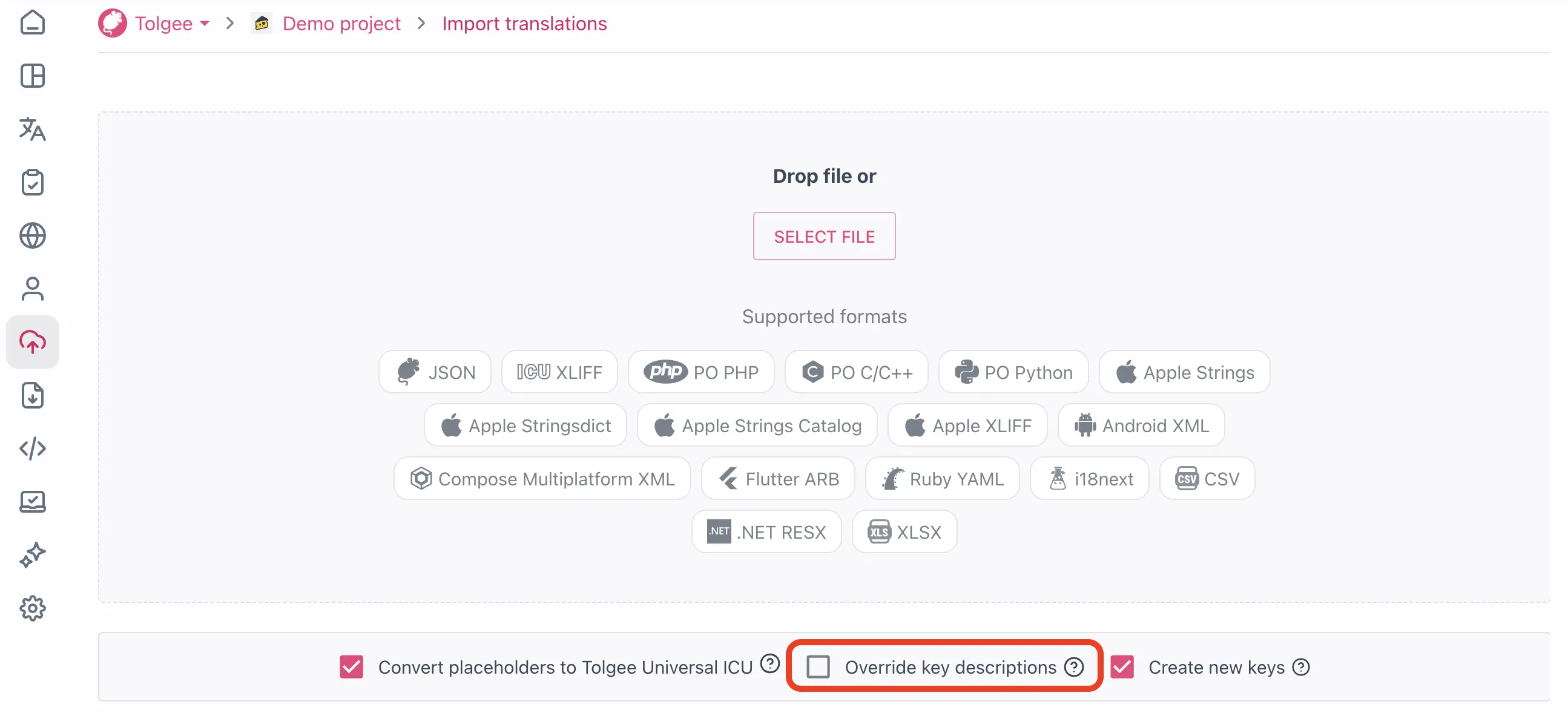This screenshot has width=1568, height=713.
Task: Click the Languages globe icon
Action: 32,236
